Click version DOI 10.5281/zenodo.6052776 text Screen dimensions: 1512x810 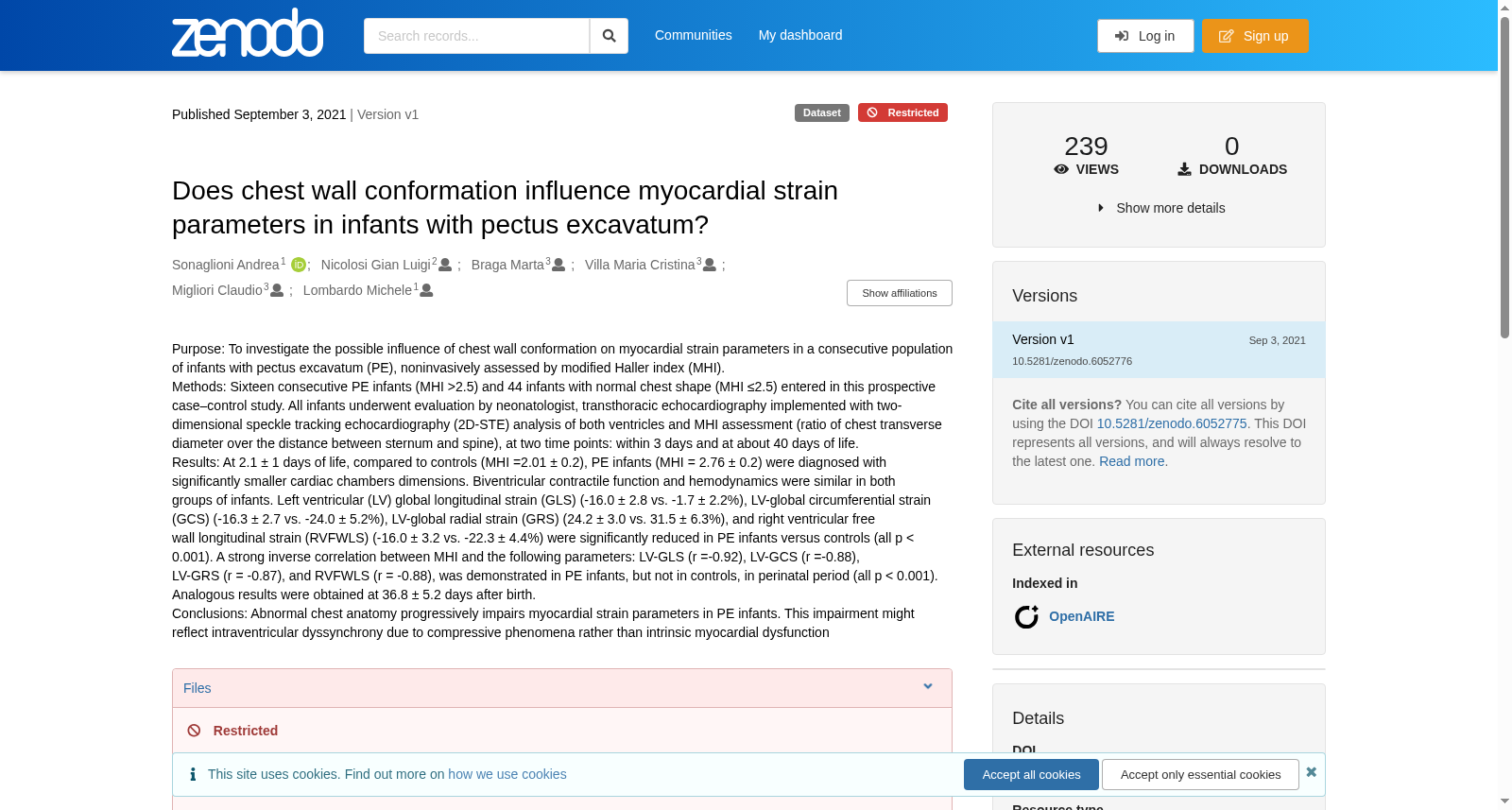coord(1072,361)
